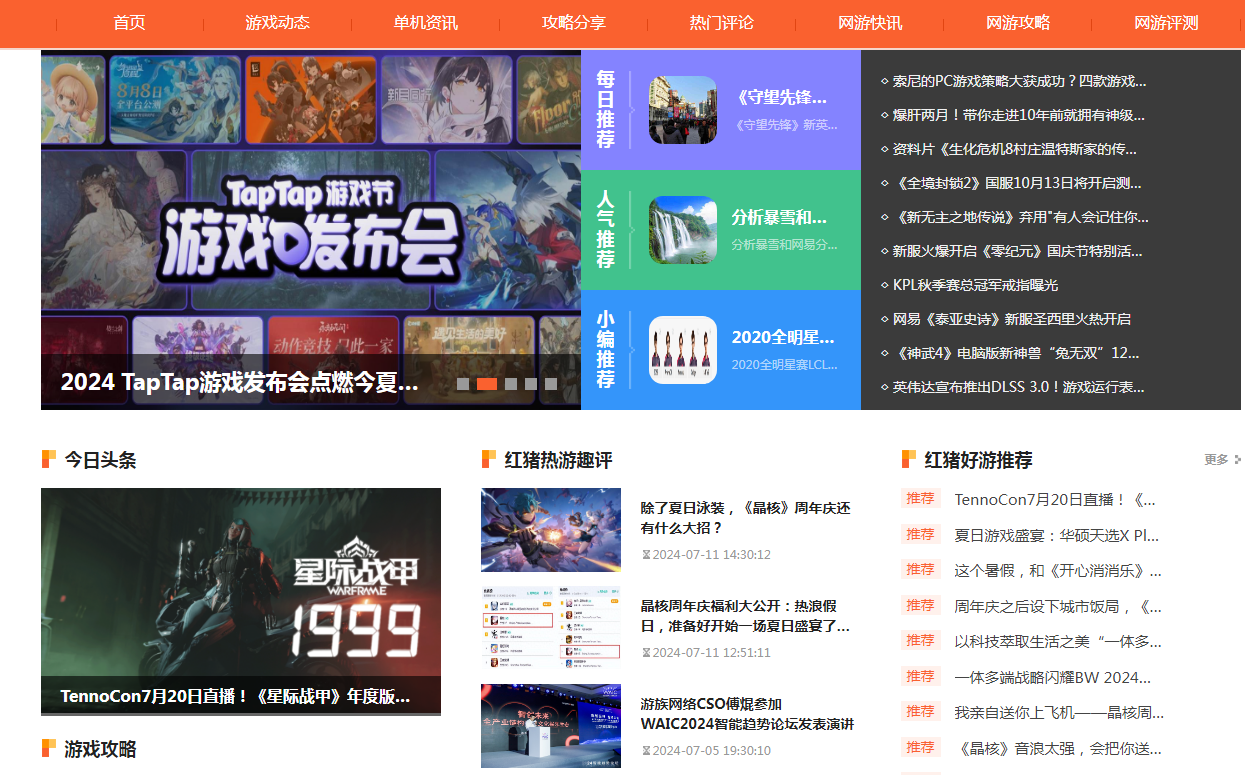Open headline 《新无主之地传说》弃用
Viewport: 1245px width, 775px height.
[x=1020, y=217]
